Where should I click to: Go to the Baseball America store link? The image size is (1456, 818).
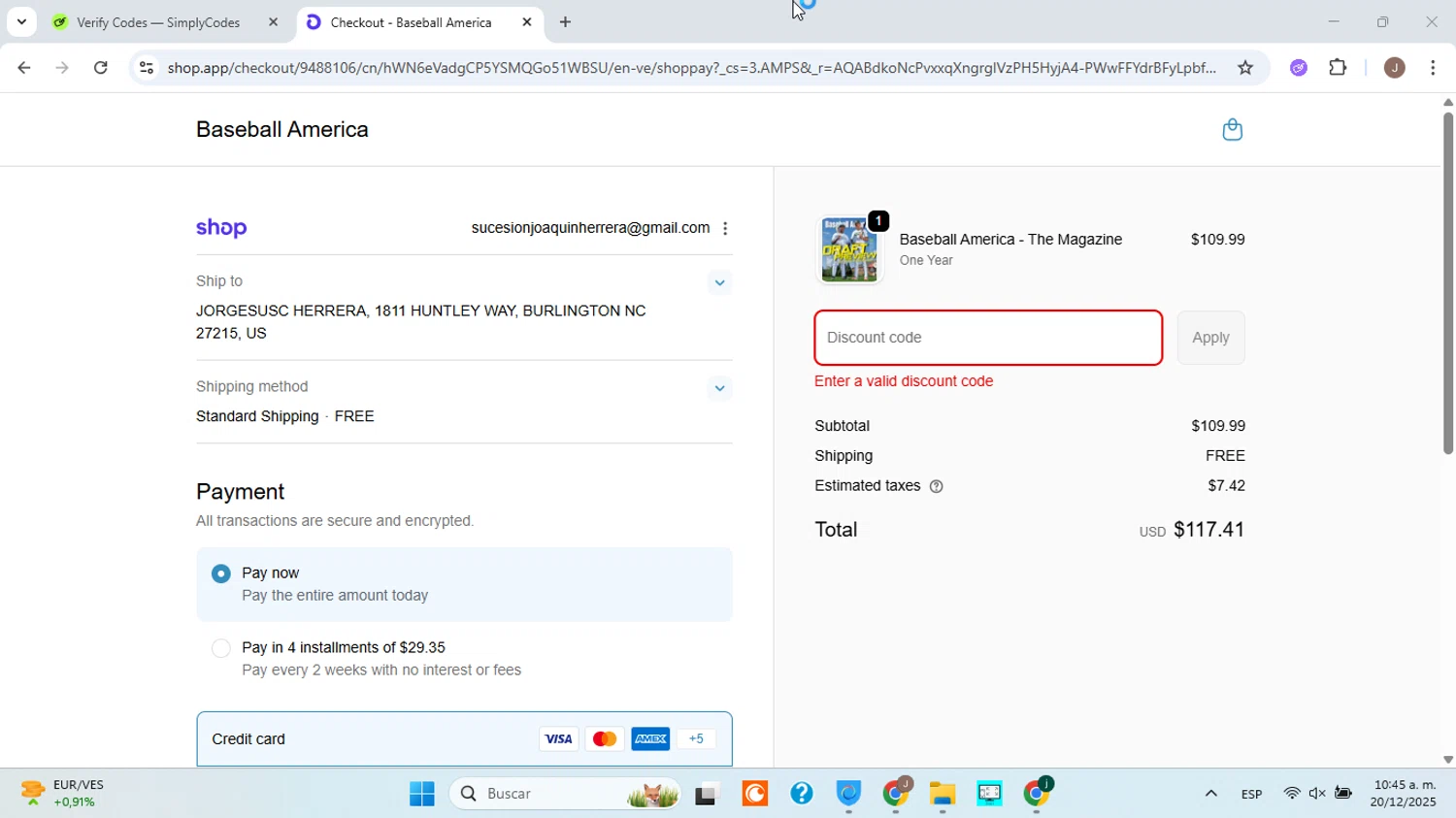click(282, 130)
